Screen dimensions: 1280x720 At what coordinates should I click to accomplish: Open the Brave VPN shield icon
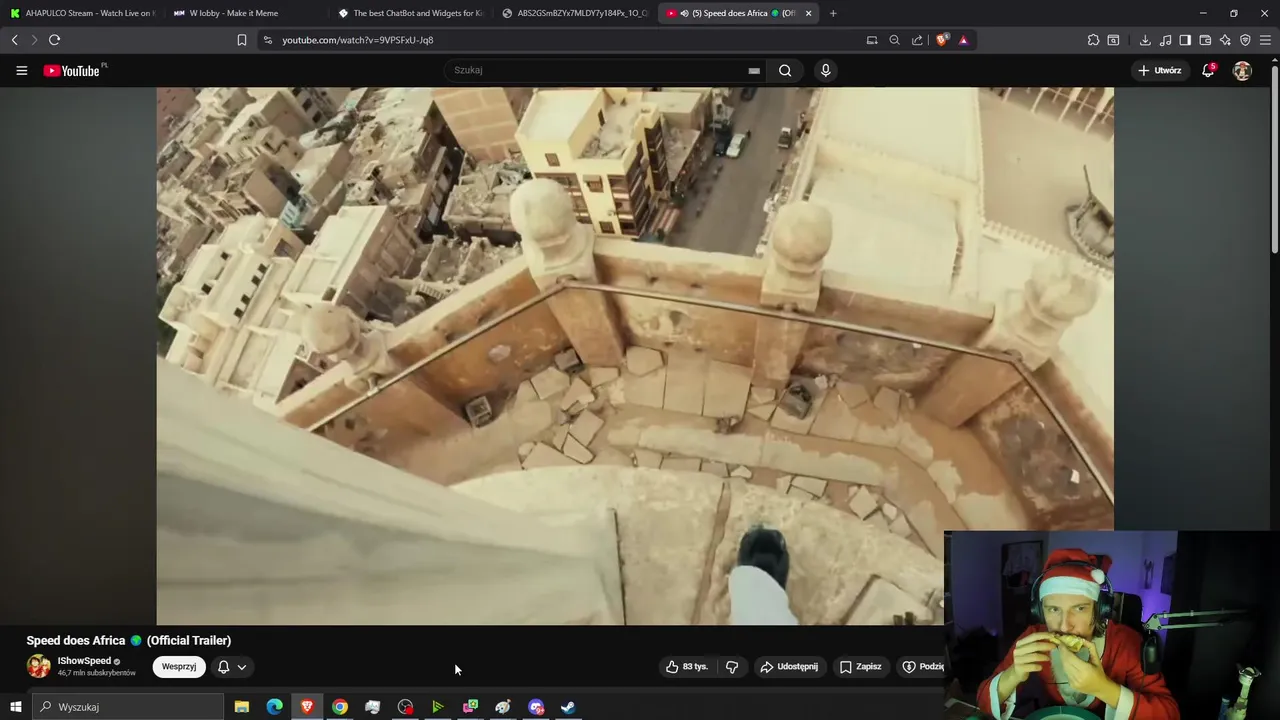[1245, 40]
